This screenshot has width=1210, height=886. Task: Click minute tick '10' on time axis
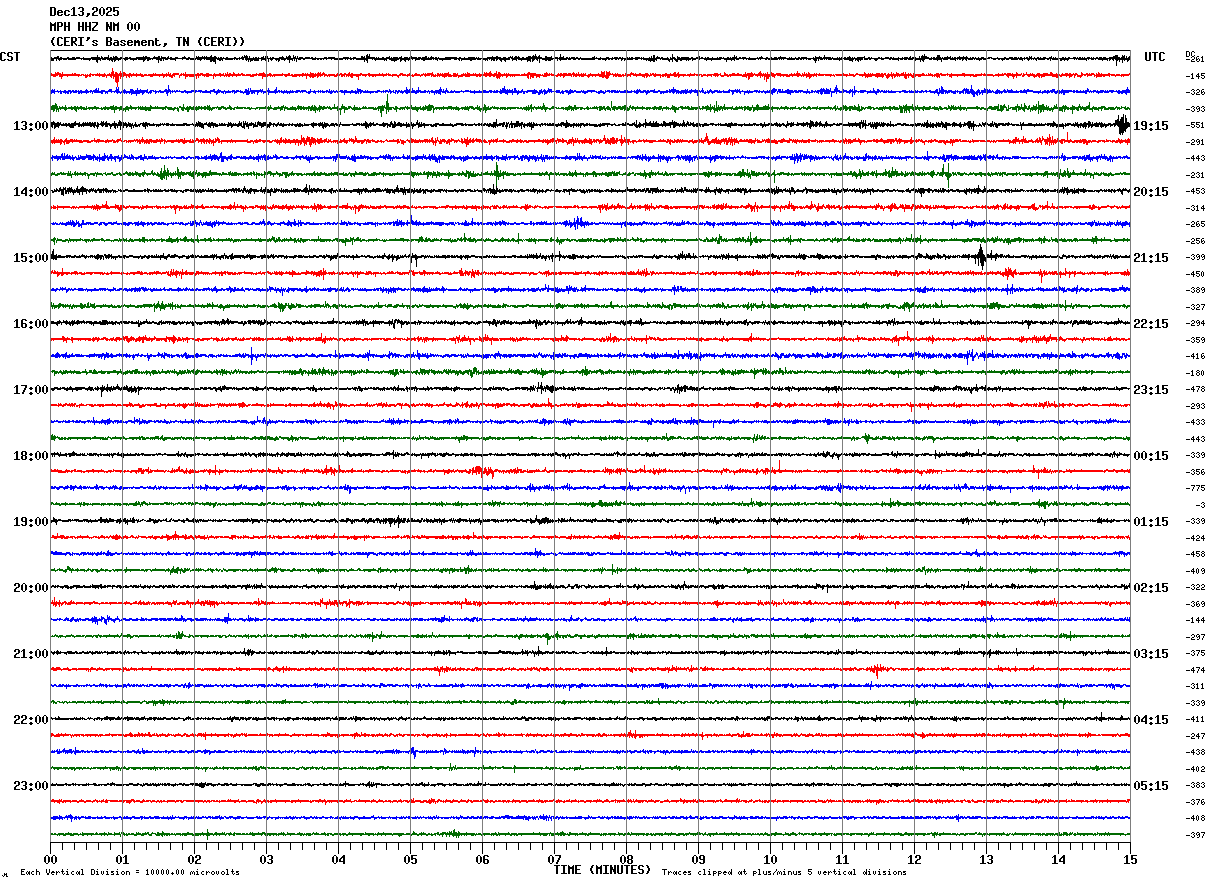[x=770, y=859]
